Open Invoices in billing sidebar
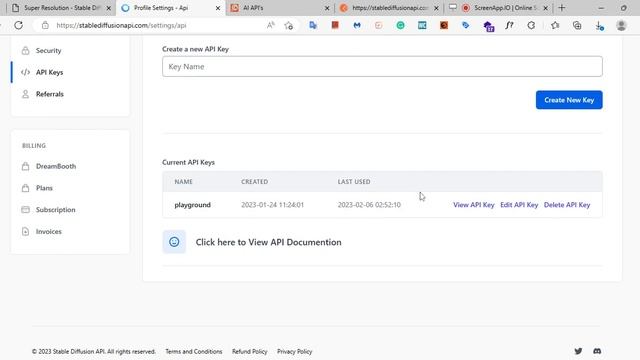The width and height of the screenshot is (640, 360). click(49, 231)
